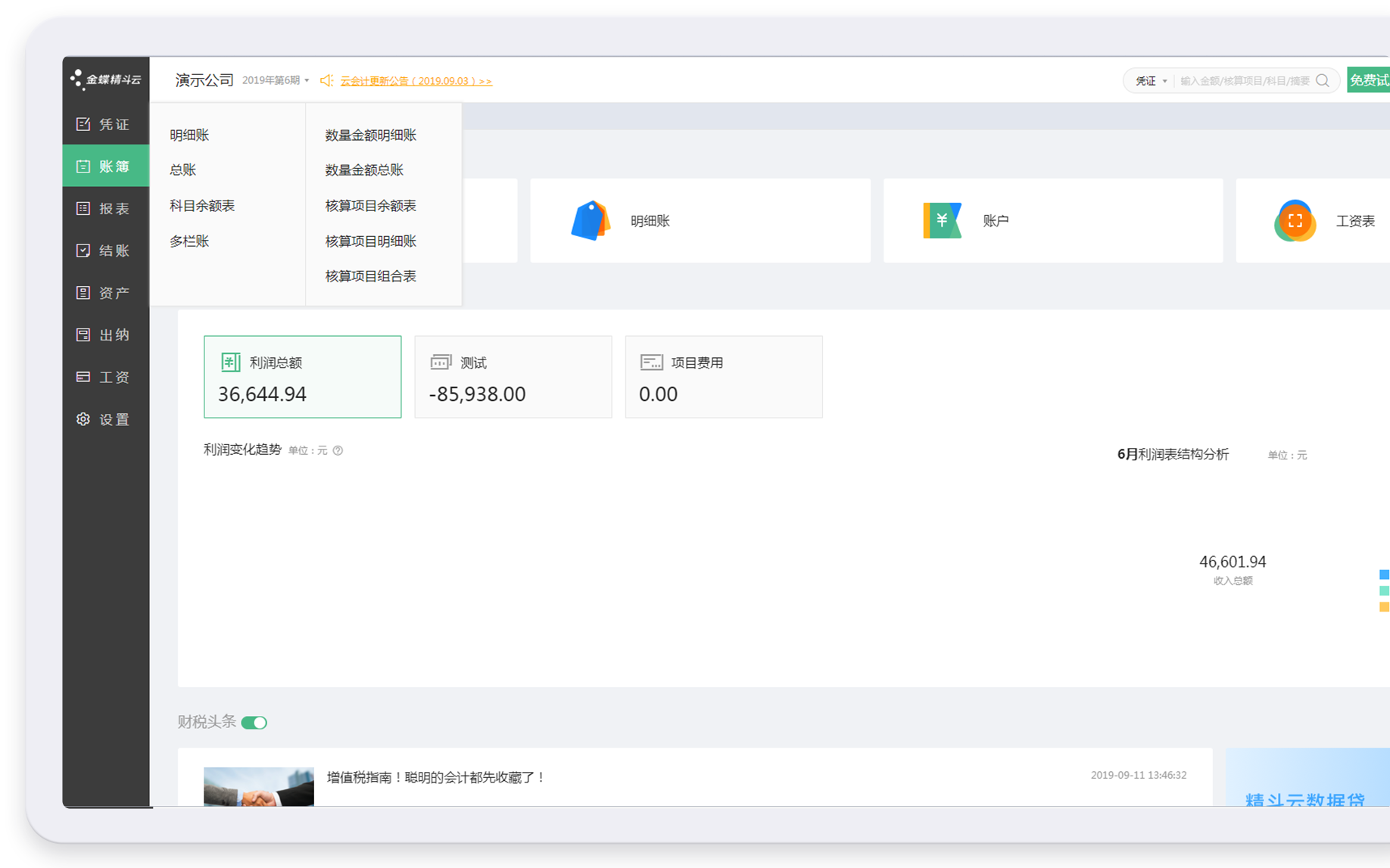Expand the 2019年第6期 period dropdown

pos(276,80)
